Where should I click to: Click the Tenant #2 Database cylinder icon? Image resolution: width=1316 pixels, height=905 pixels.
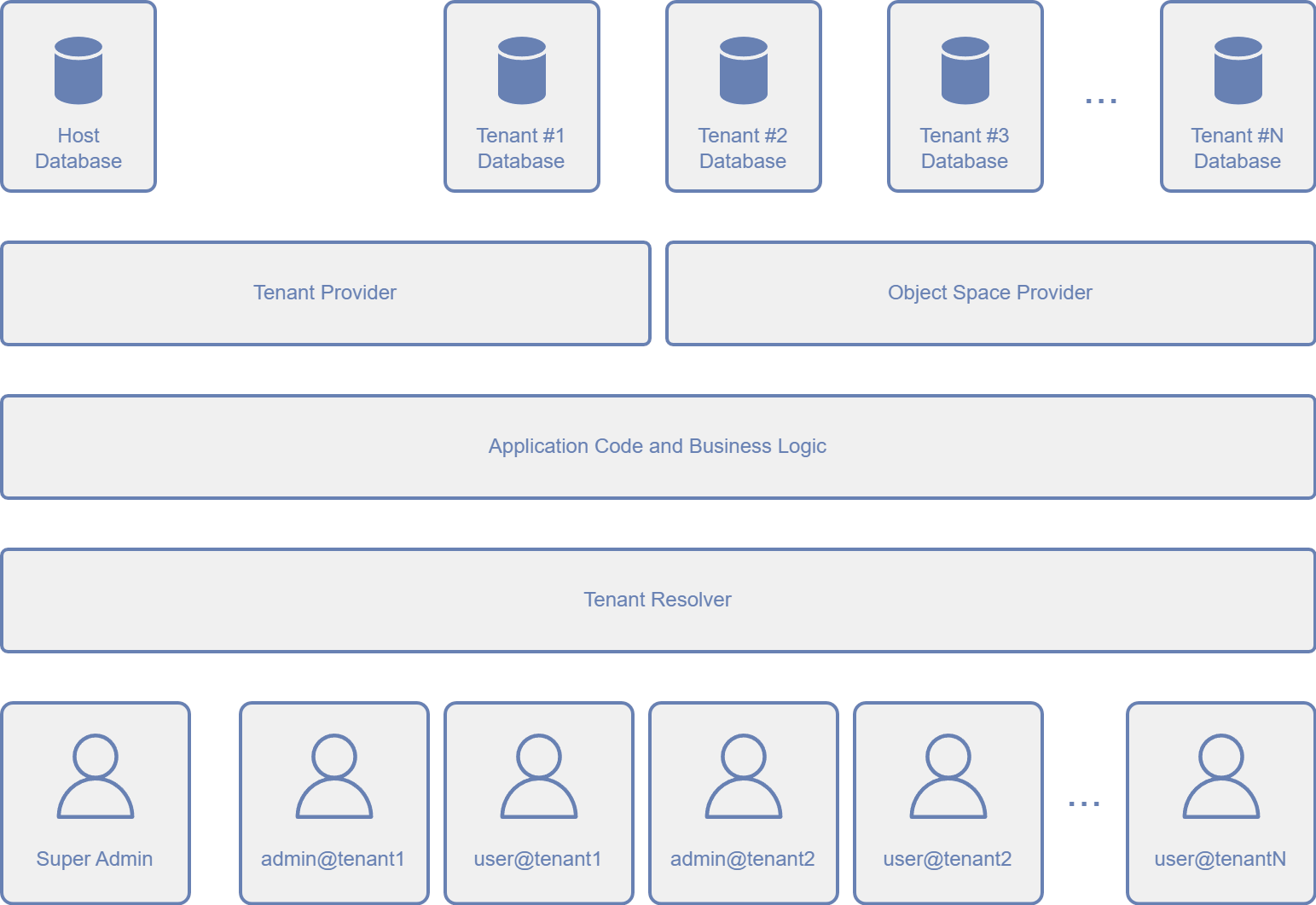click(744, 71)
